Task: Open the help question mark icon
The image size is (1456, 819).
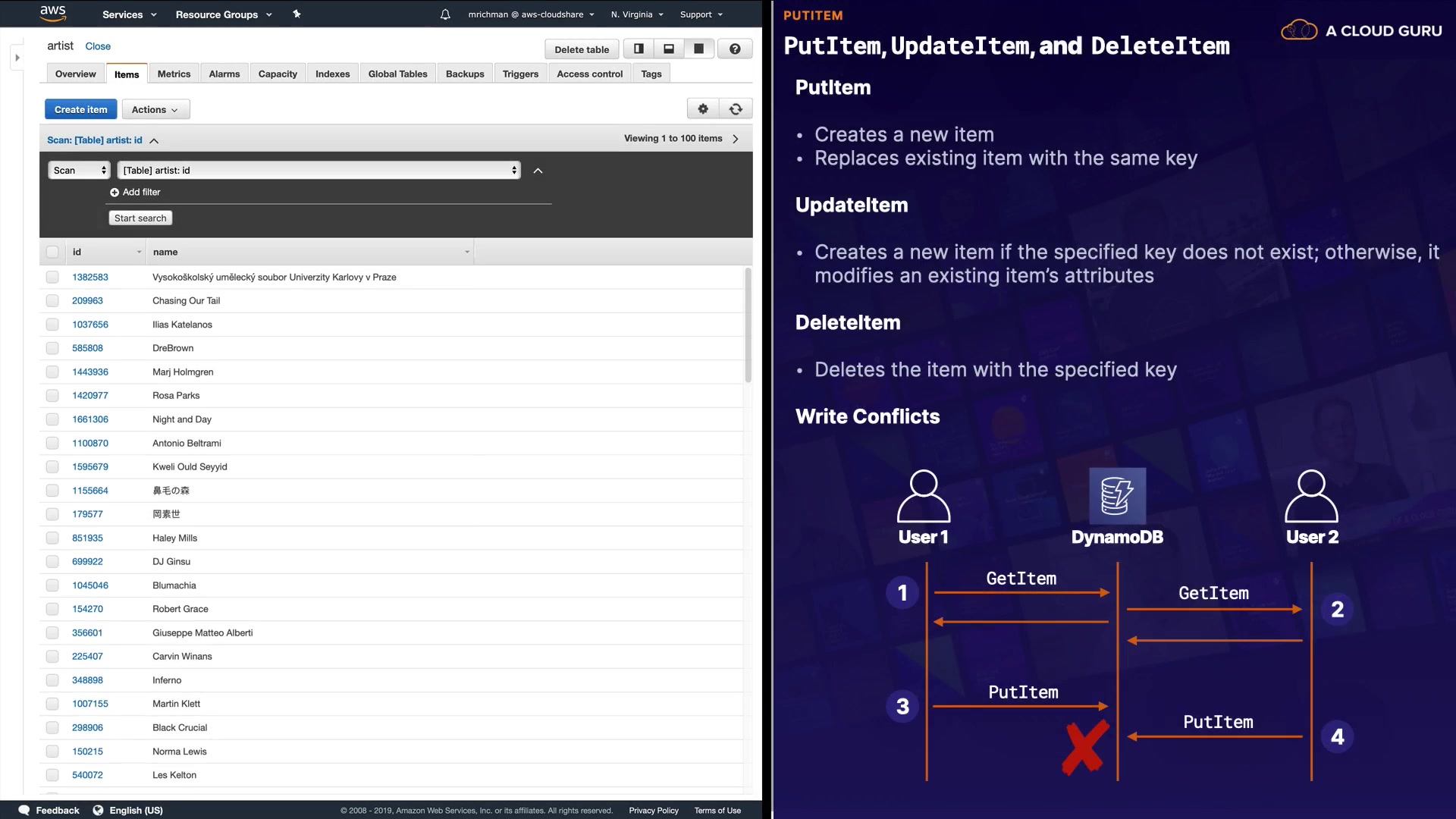Action: (x=735, y=49)
